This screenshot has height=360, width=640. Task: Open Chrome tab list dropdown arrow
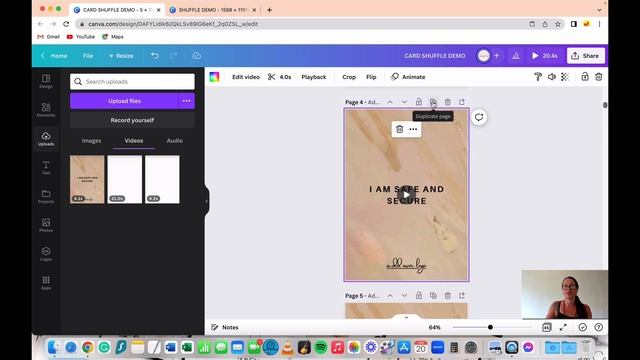599,10
